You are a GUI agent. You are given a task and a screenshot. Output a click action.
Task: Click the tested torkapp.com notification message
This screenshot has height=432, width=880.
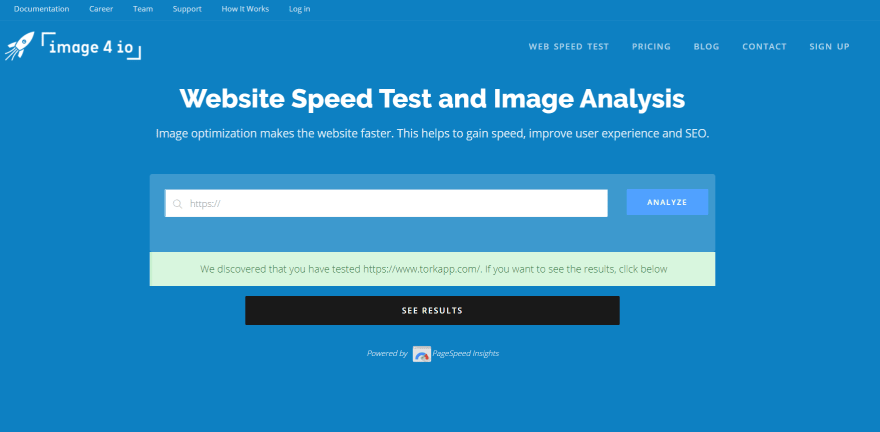(432, 269)
